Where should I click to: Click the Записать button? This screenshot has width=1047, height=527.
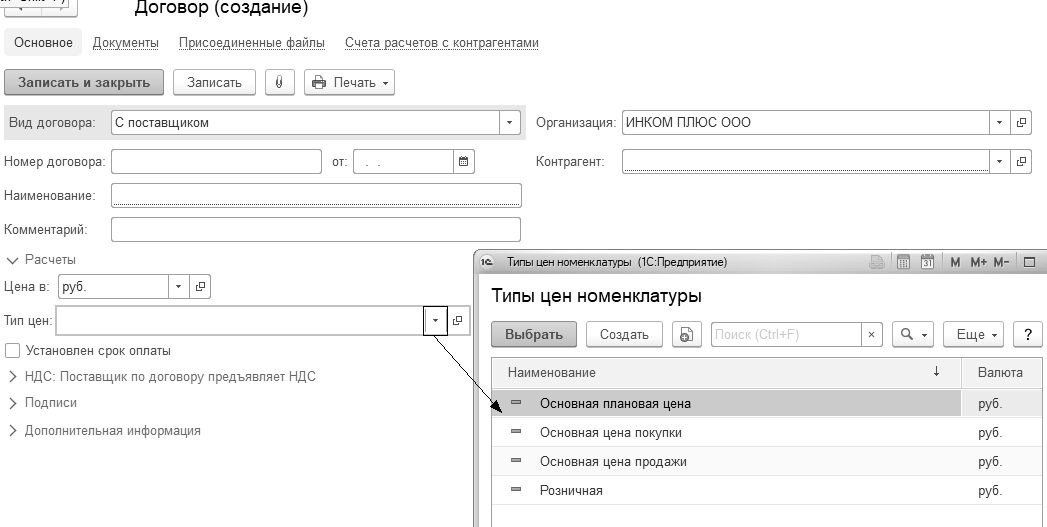214,82
